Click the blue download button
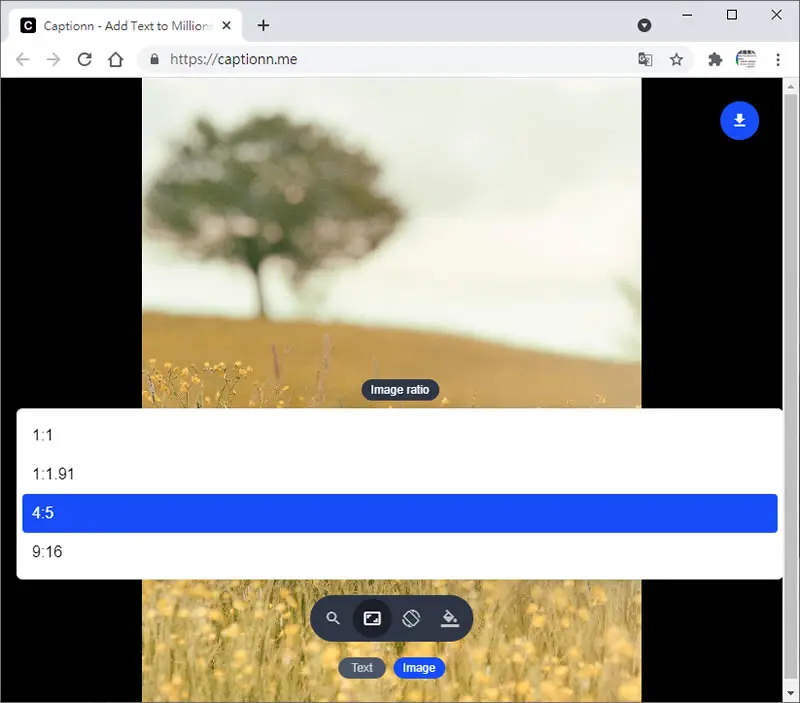The width and height of the screenshot is (800, 703). (739, 121)
